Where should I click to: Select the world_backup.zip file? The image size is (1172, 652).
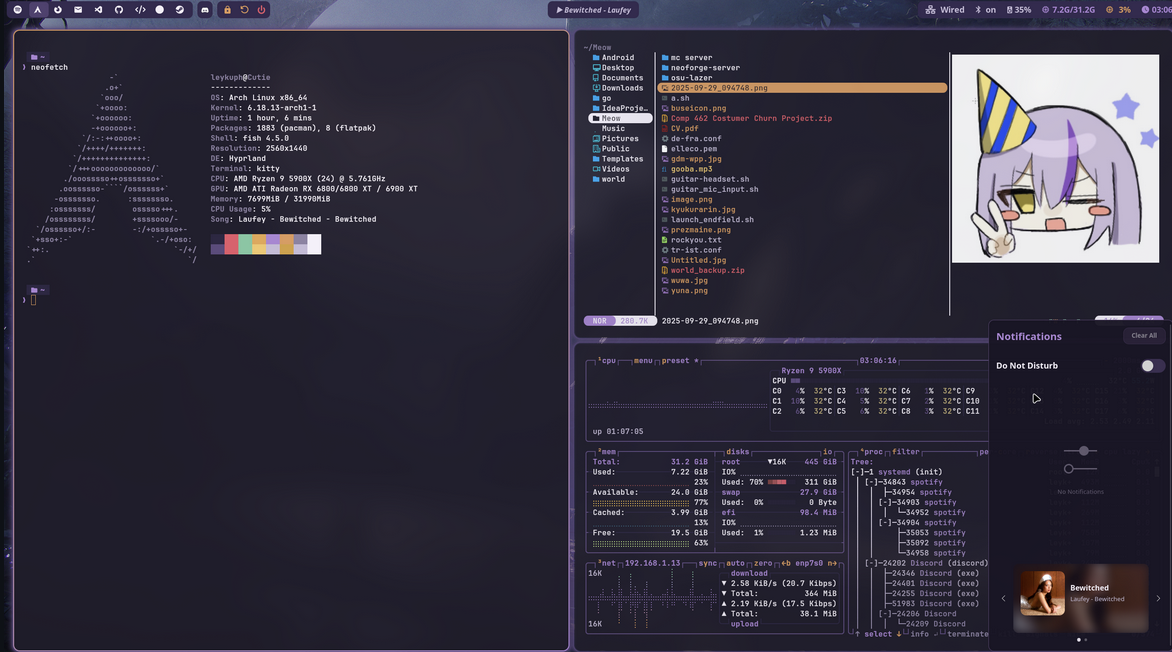pyautogui.click(x=703, y=271)
